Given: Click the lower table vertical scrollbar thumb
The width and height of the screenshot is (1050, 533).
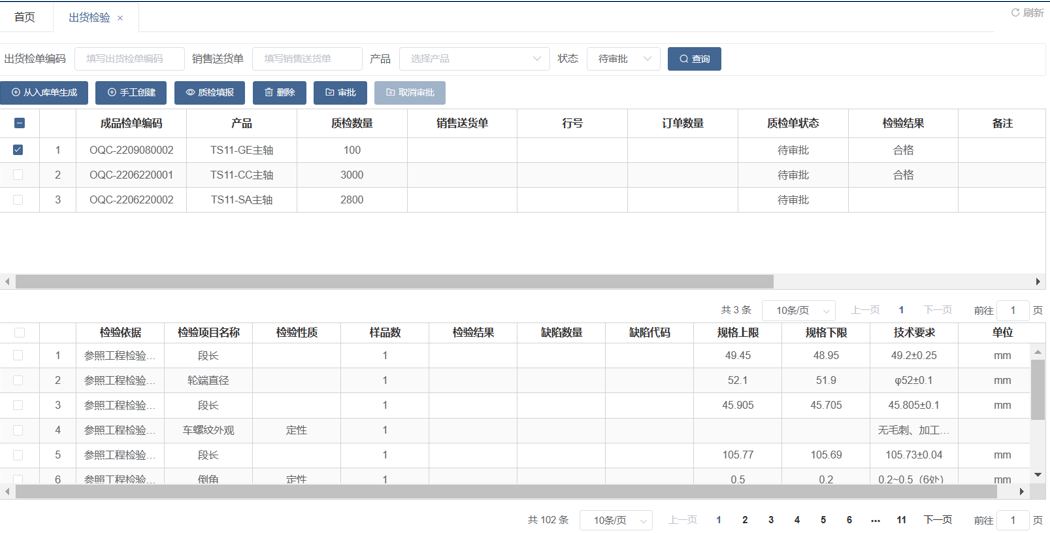Looking at the screenshot, I should tap(1038, 390).
